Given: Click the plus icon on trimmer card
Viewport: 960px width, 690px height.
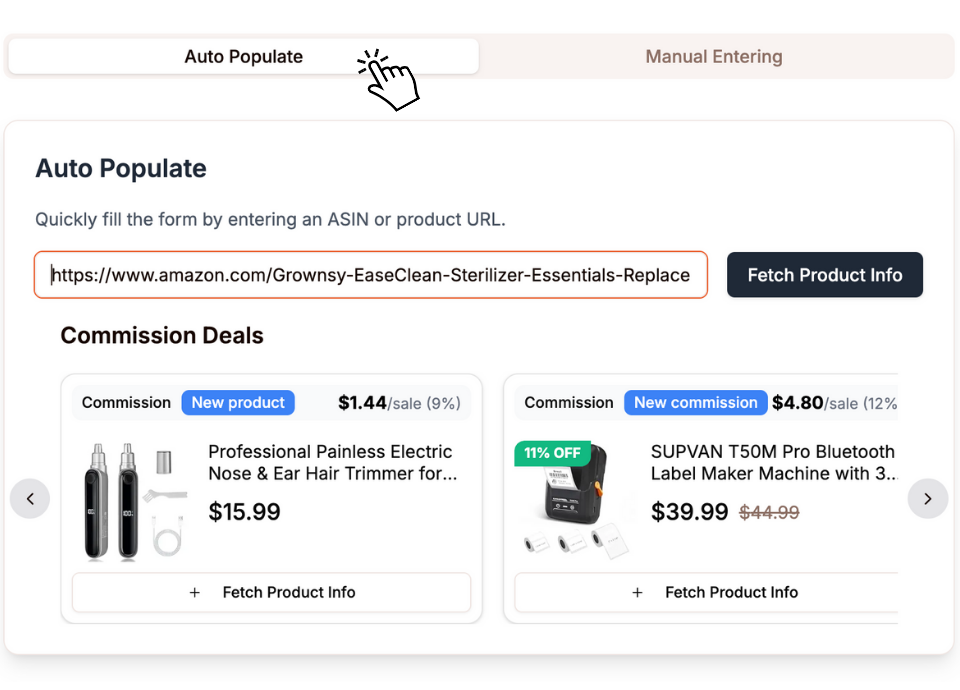Looking at the screenshot, I should (195, 592).
